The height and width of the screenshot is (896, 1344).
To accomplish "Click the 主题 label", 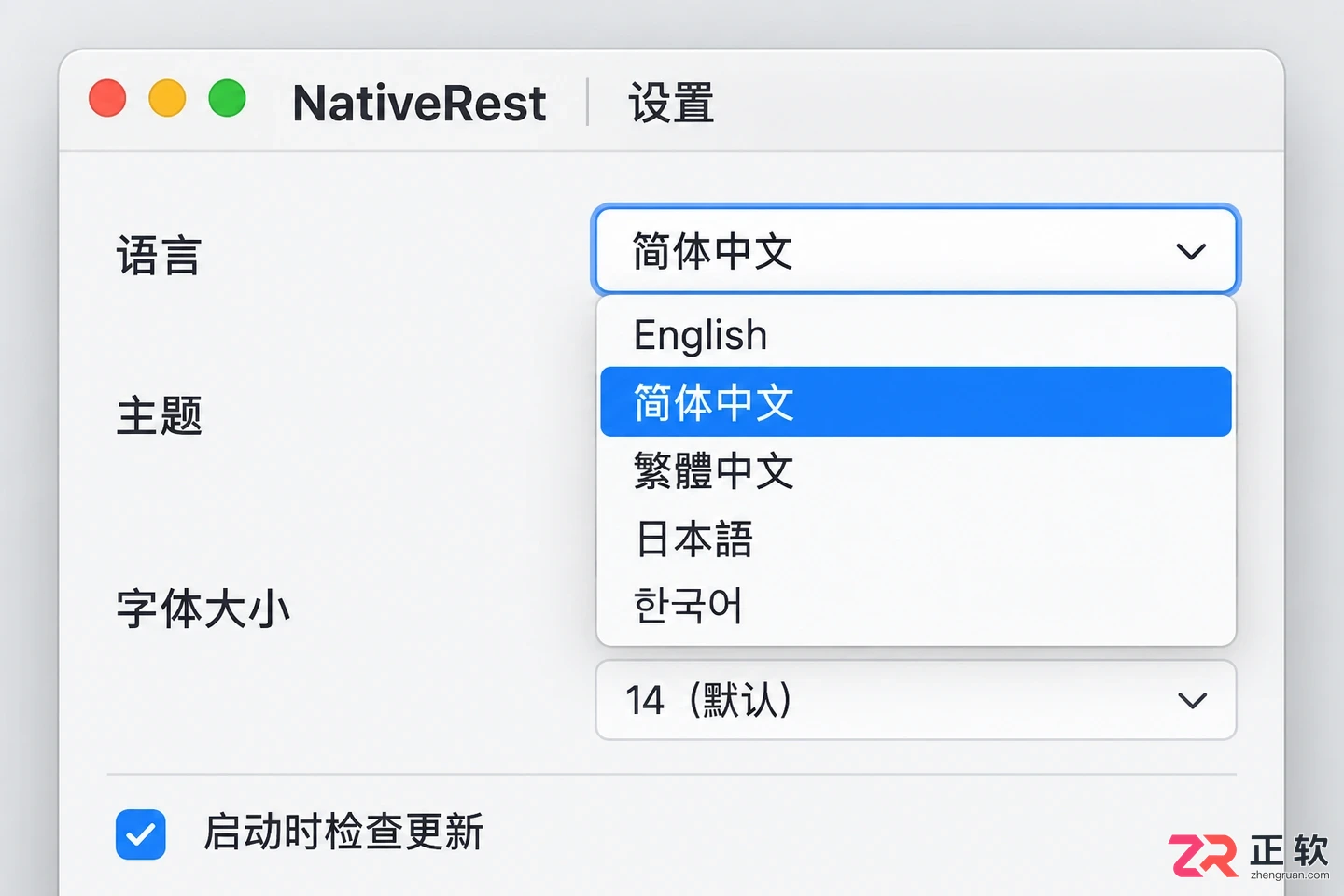I will tap(160, 415).
